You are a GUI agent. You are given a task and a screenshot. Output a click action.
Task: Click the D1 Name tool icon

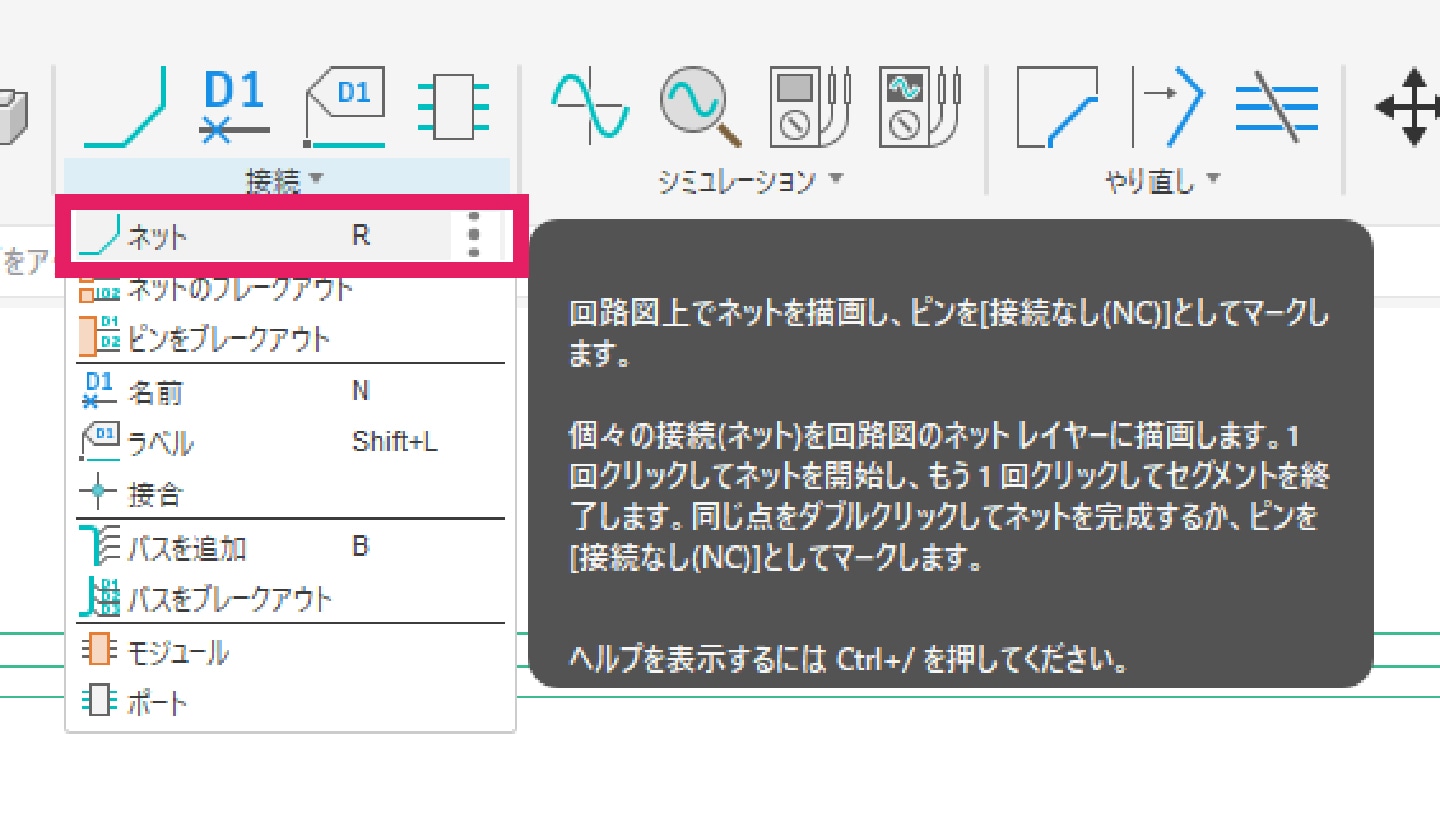click(234, 107)
